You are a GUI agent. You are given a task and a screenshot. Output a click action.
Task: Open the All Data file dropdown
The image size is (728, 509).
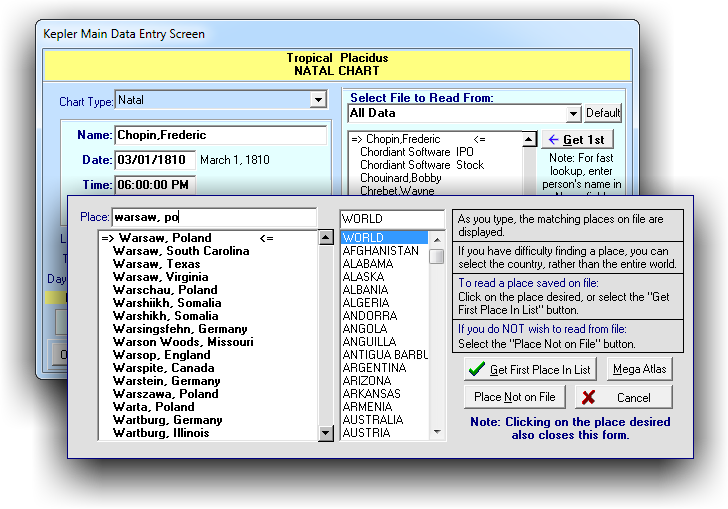pyautogui.click(x=573, y=114)
